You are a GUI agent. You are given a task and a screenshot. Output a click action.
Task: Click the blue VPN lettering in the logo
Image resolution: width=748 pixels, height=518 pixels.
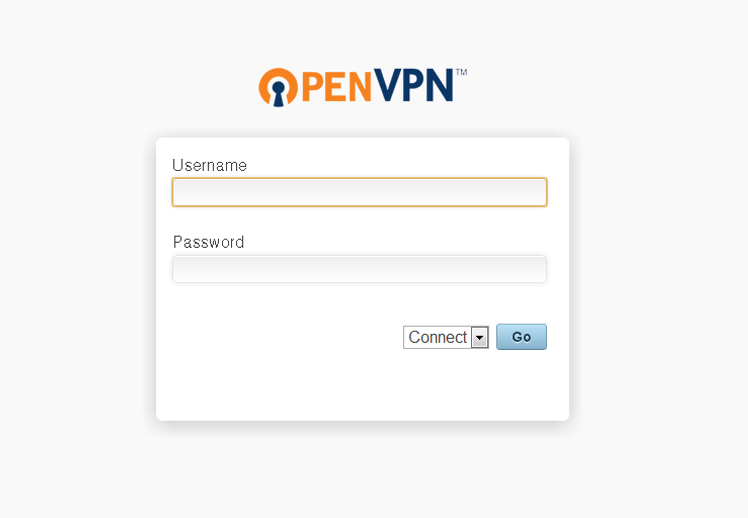(413, 85)
